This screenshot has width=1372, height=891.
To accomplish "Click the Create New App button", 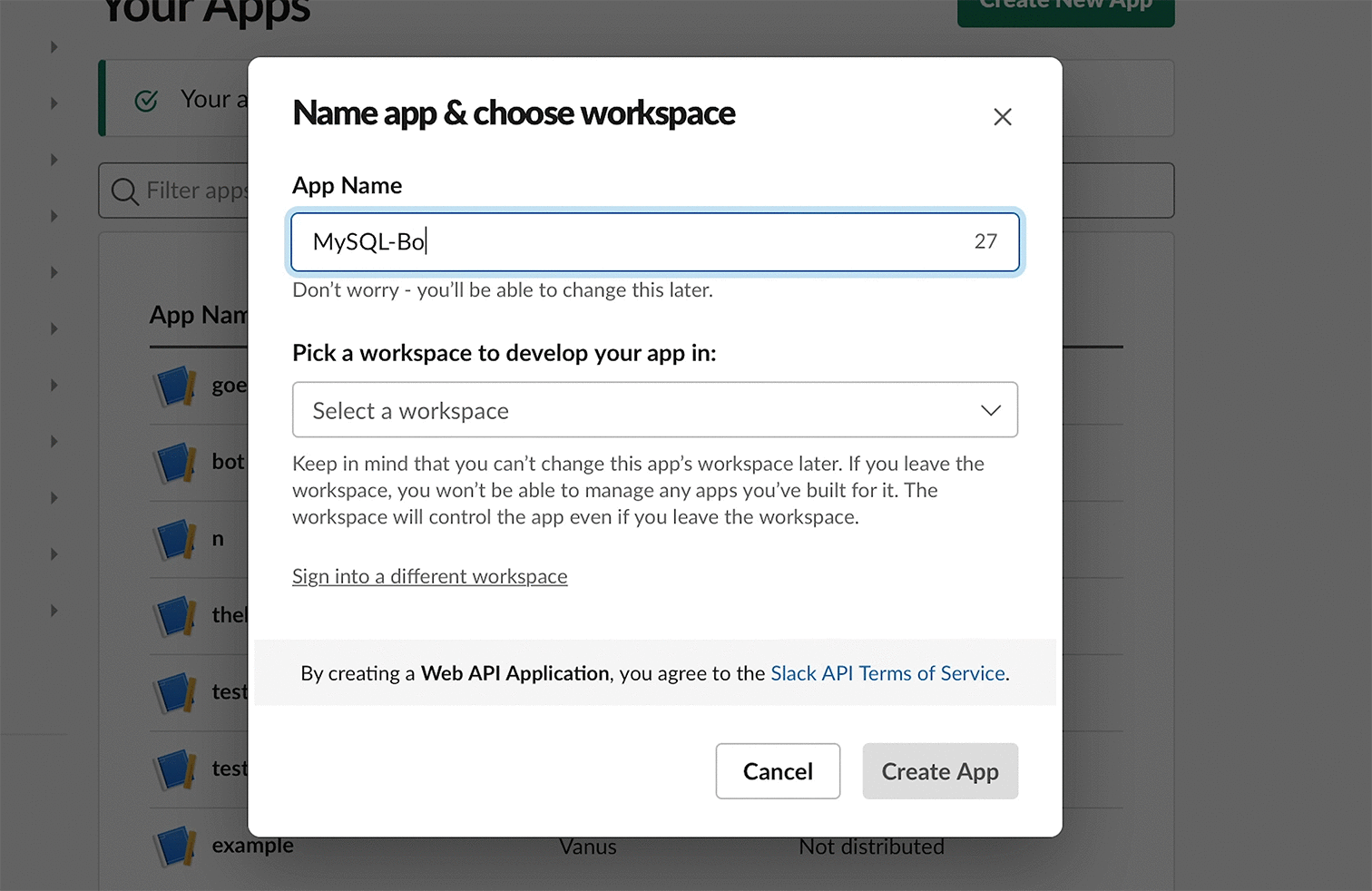I will click(1065, 9).
